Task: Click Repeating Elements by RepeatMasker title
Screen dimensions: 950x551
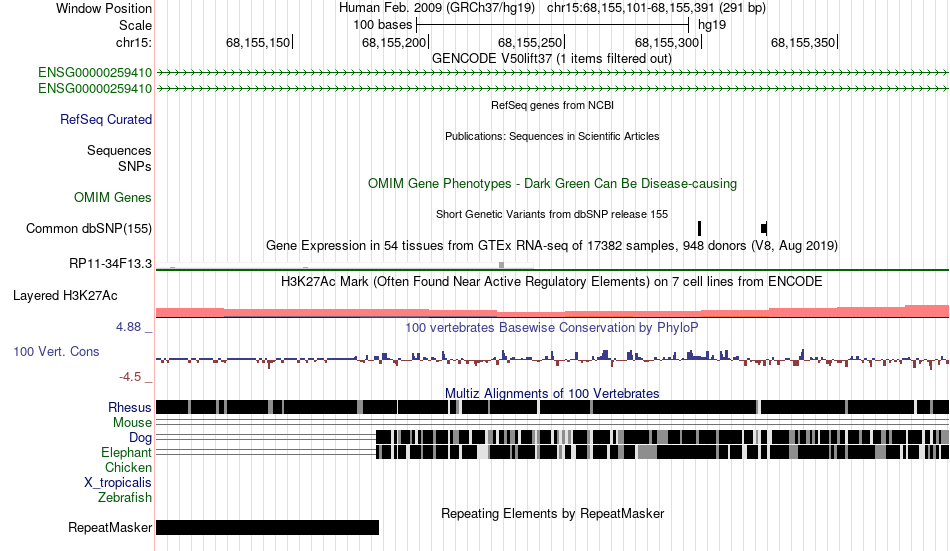Action: point(553,513)
